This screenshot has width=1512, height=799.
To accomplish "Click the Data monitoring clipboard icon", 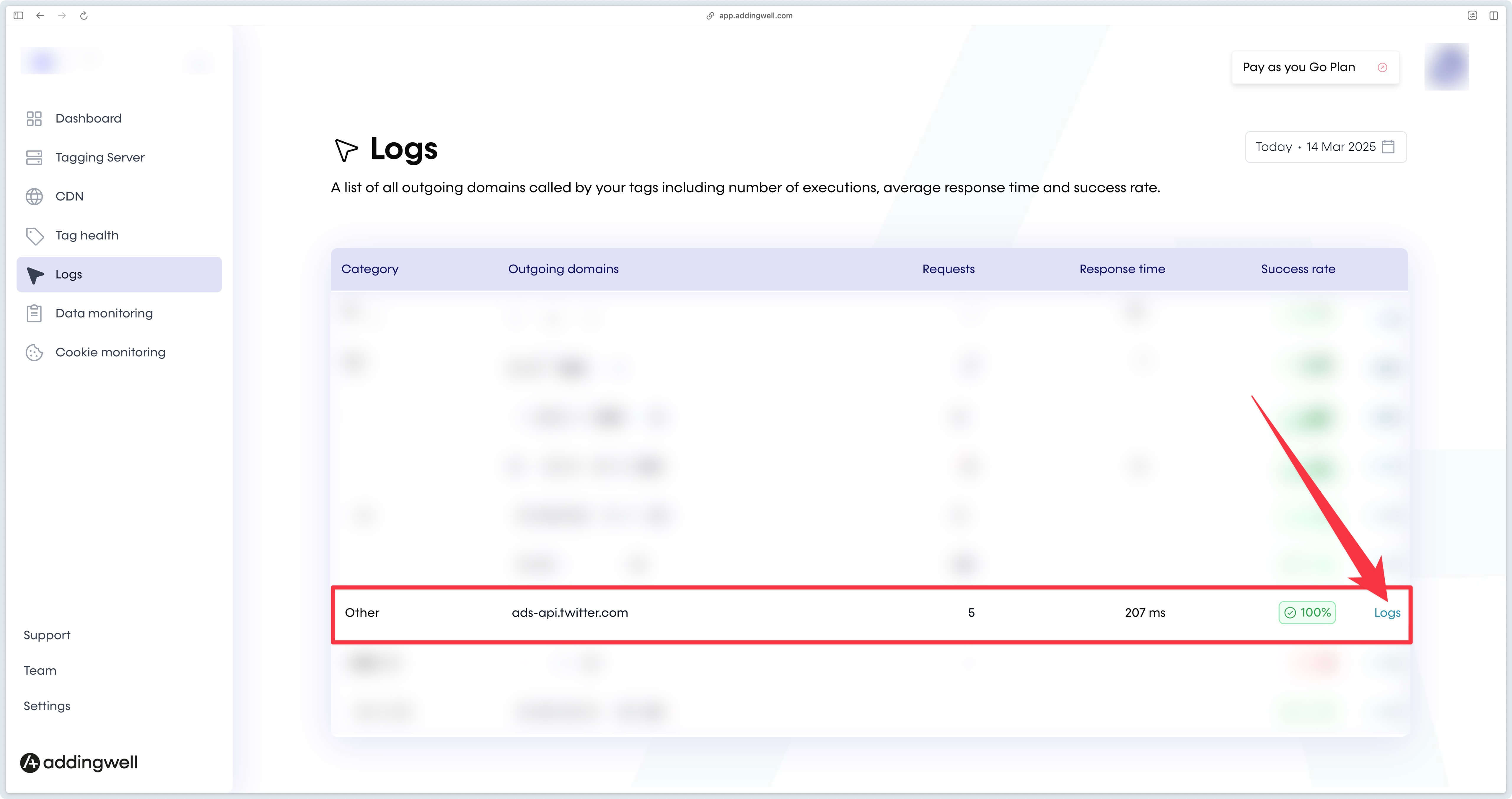I will 34,314.
